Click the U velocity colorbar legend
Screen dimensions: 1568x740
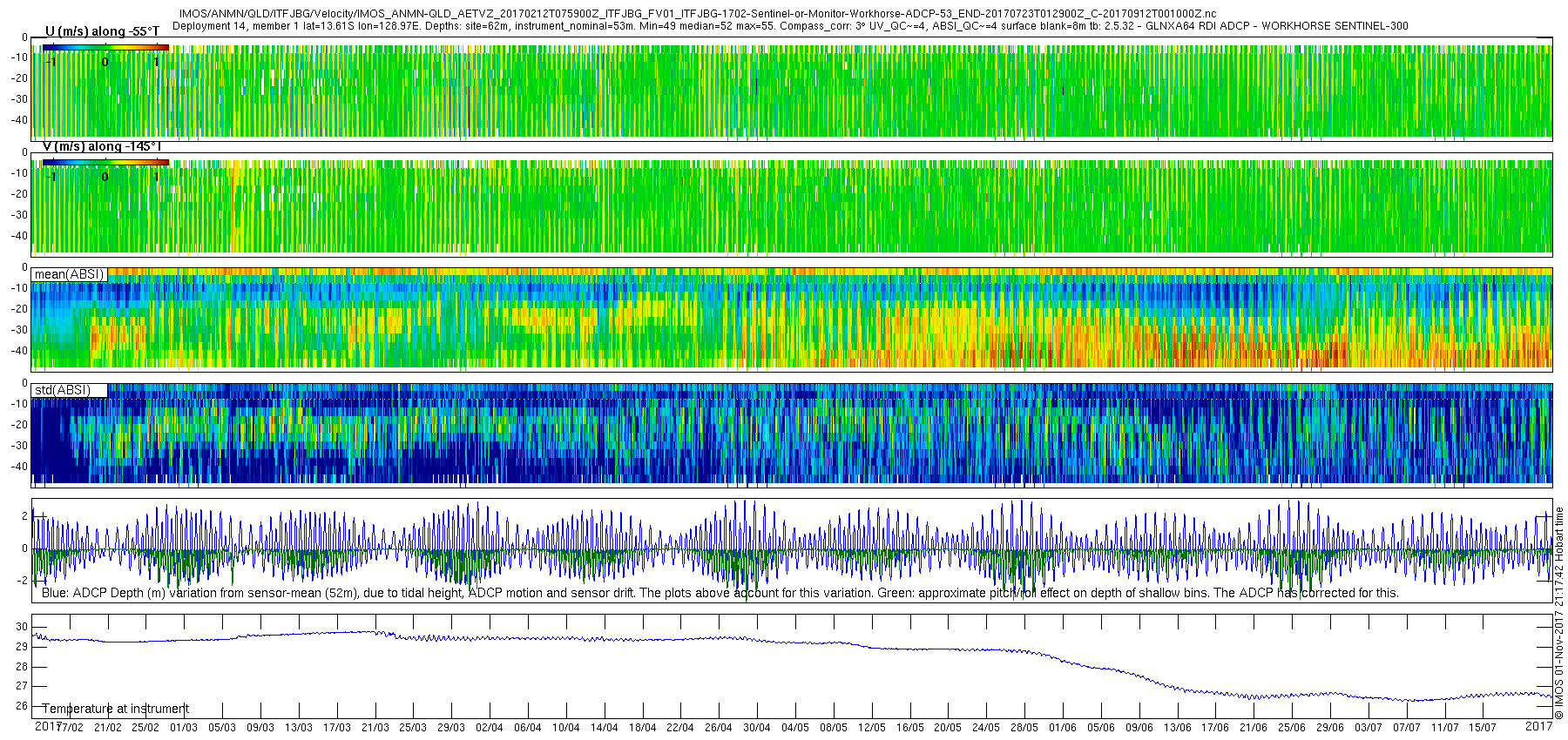click(105, 48)
